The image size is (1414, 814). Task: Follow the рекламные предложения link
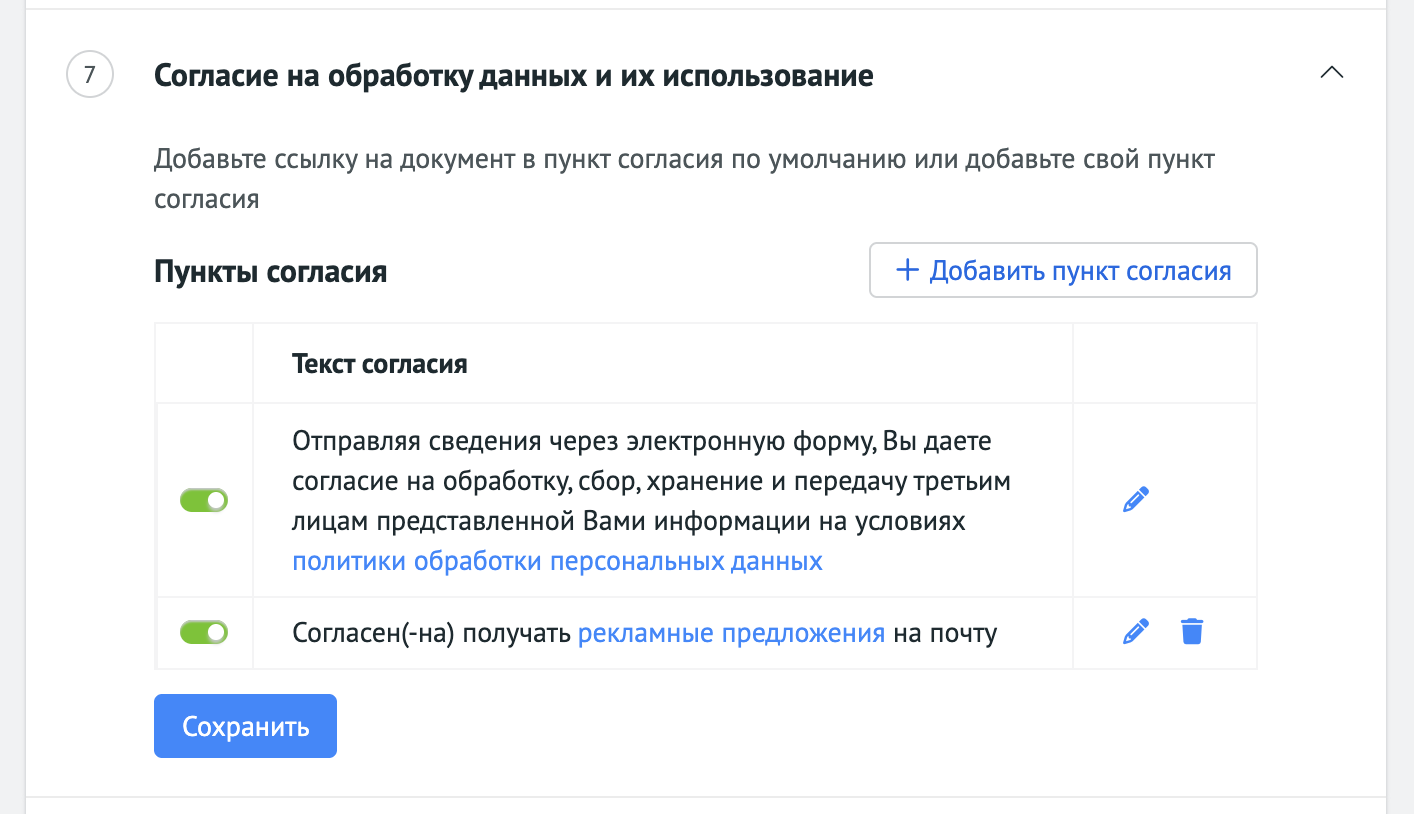pyautogui.click(x=732, y=633)
